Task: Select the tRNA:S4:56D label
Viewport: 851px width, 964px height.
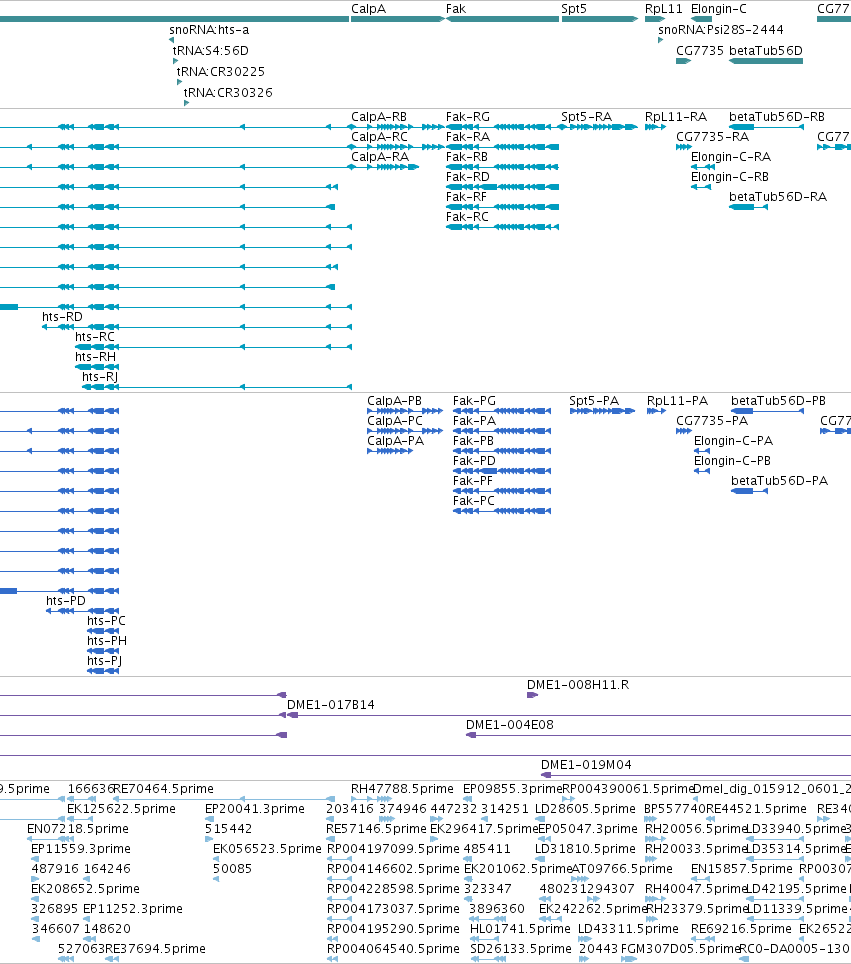Action: 210,50
